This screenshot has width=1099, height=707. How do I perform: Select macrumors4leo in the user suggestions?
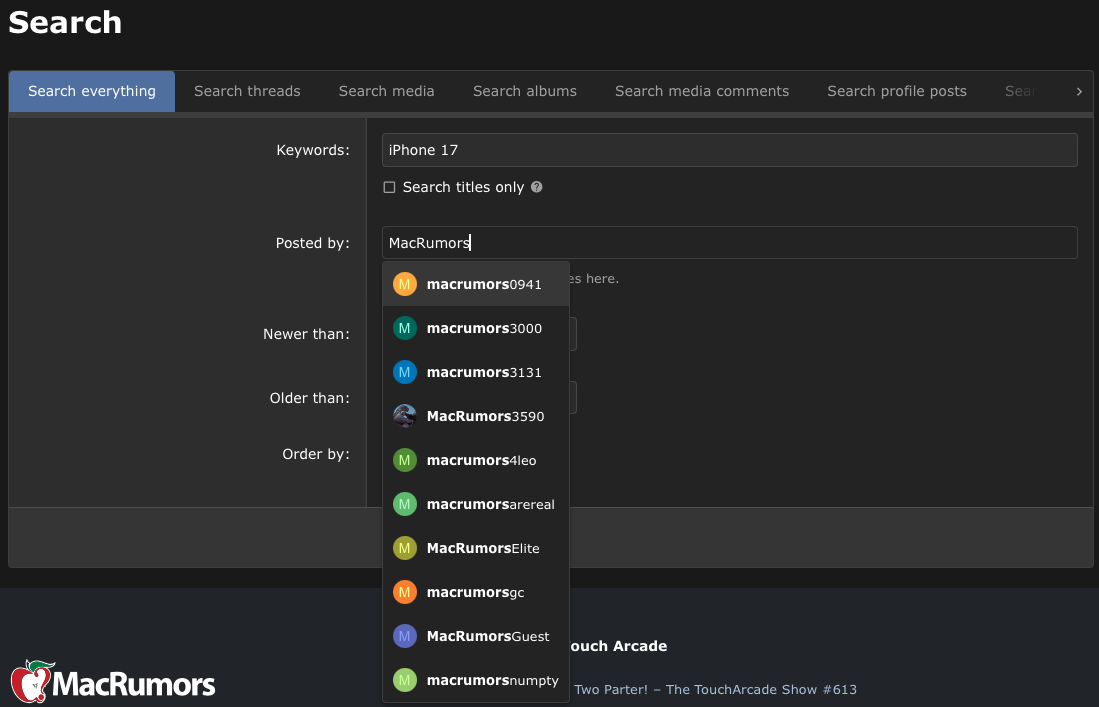click(476, 460)
